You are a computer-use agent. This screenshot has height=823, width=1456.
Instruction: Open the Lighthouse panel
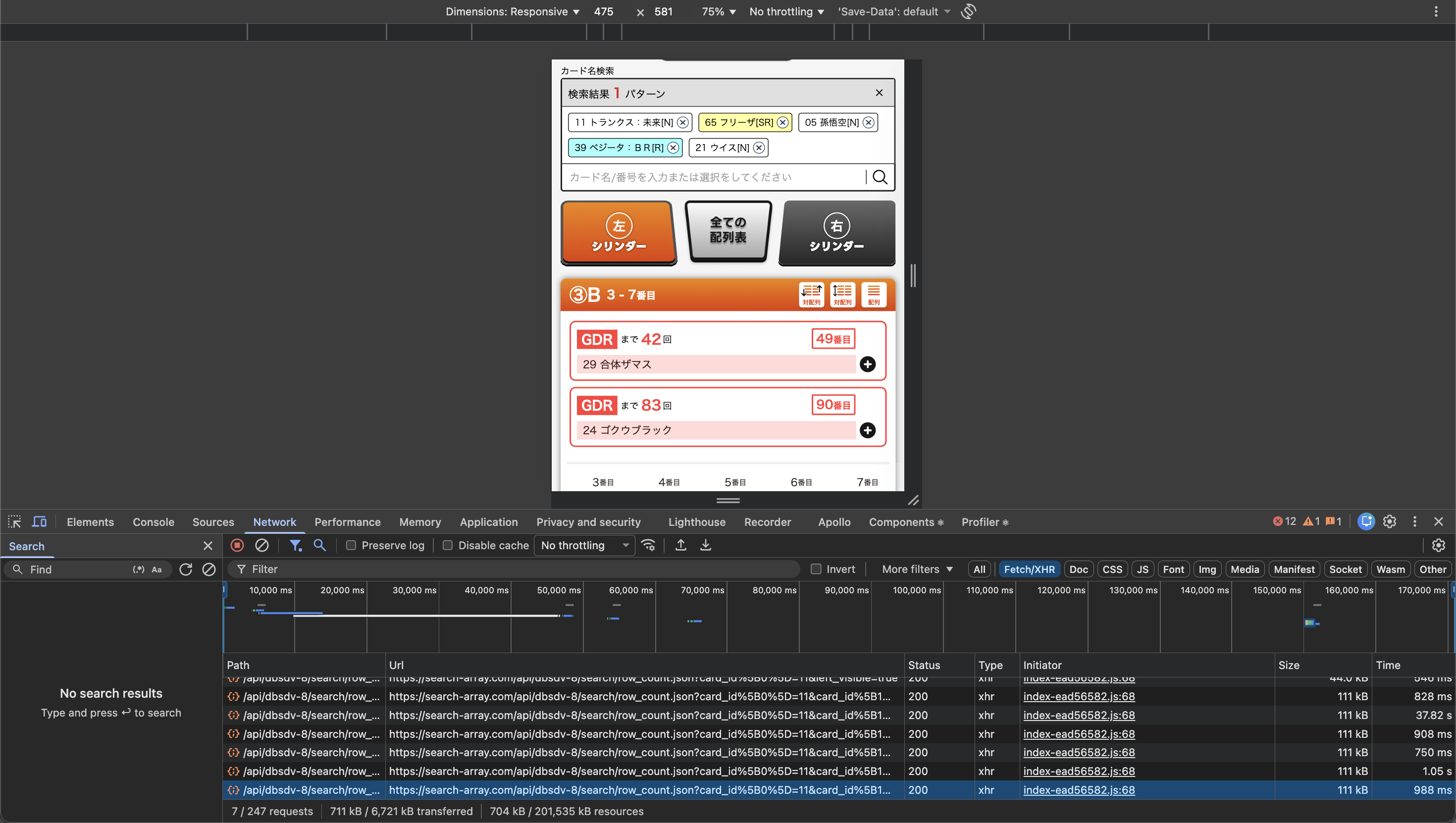[x=696, y=522]
